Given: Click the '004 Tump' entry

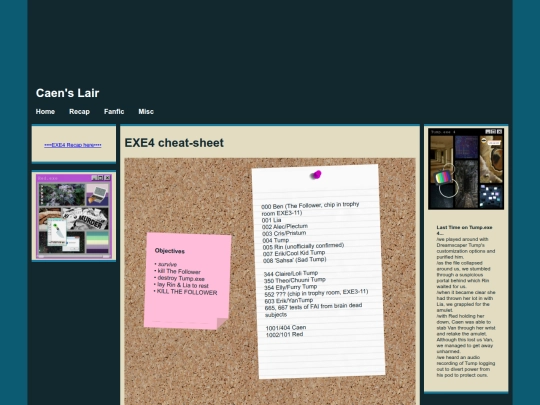Looking at the screenshot, I should [x=276, y=240].
